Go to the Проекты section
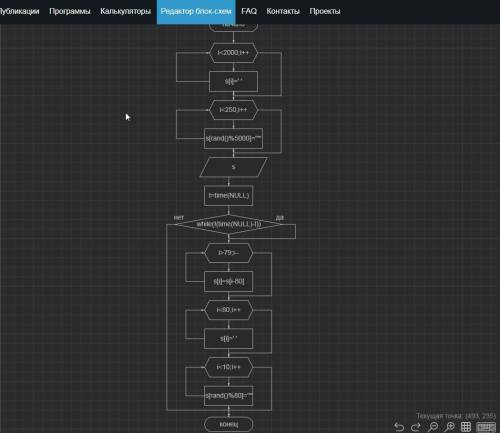Screen dimensions: 500x433 point(325,11)
